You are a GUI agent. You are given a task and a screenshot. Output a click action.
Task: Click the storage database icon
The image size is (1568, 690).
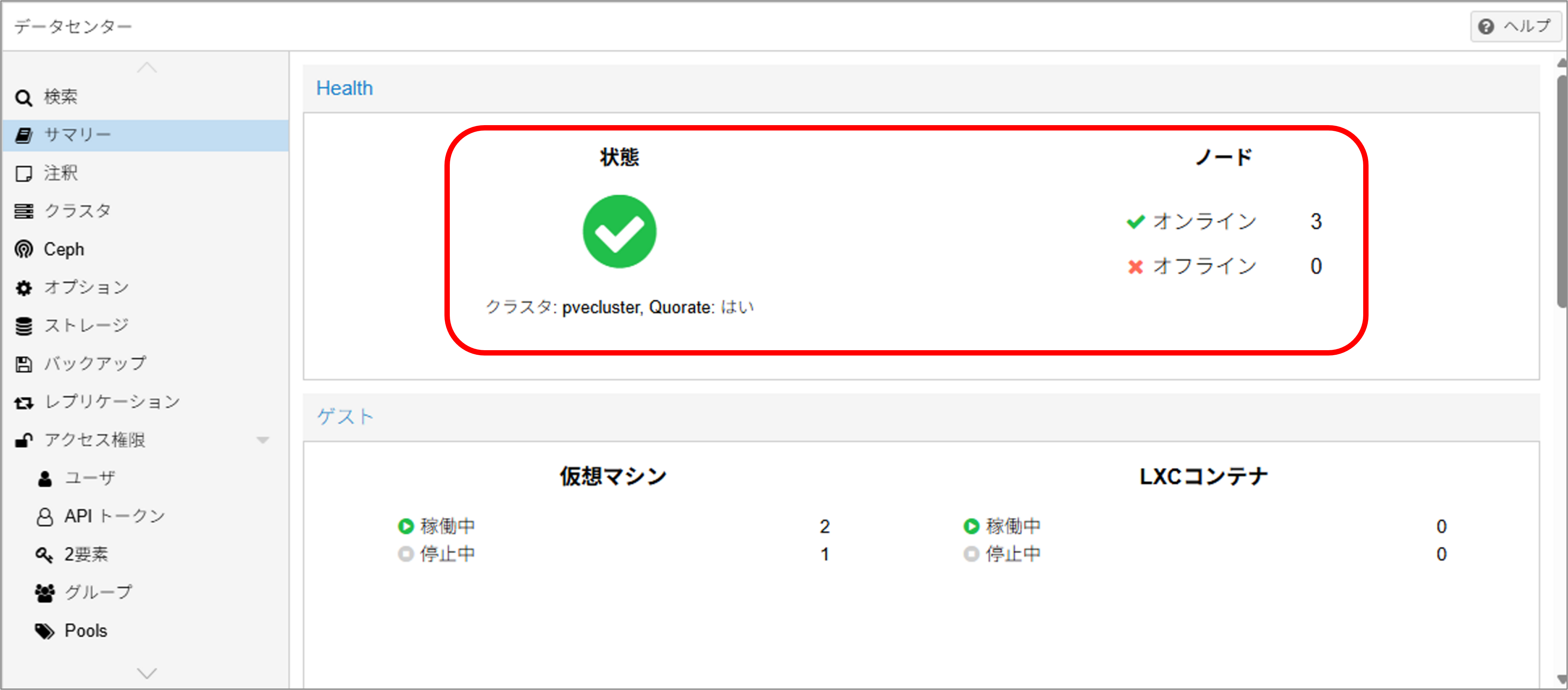23,326
